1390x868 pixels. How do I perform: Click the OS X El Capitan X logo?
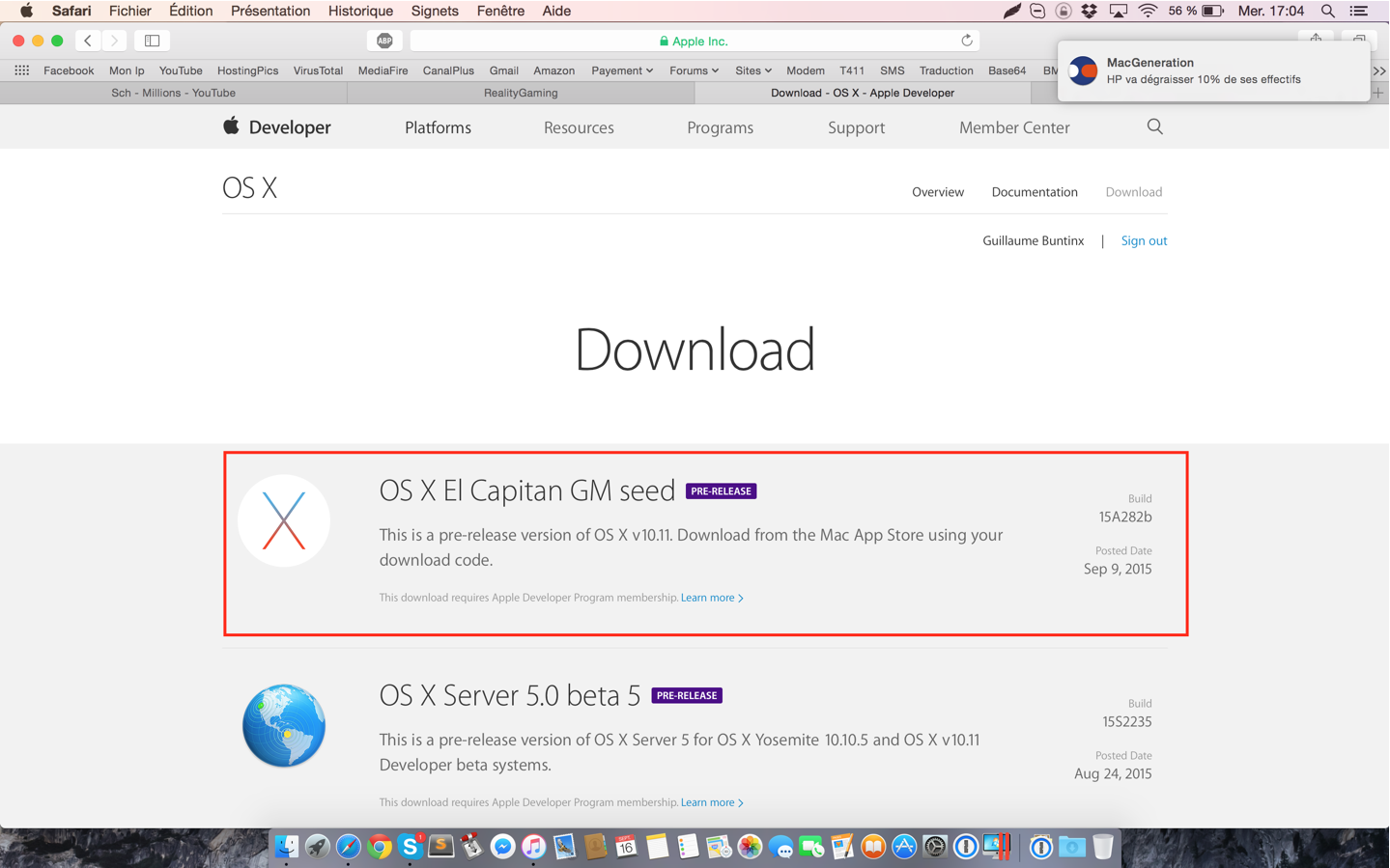click(x=284, y=520)
